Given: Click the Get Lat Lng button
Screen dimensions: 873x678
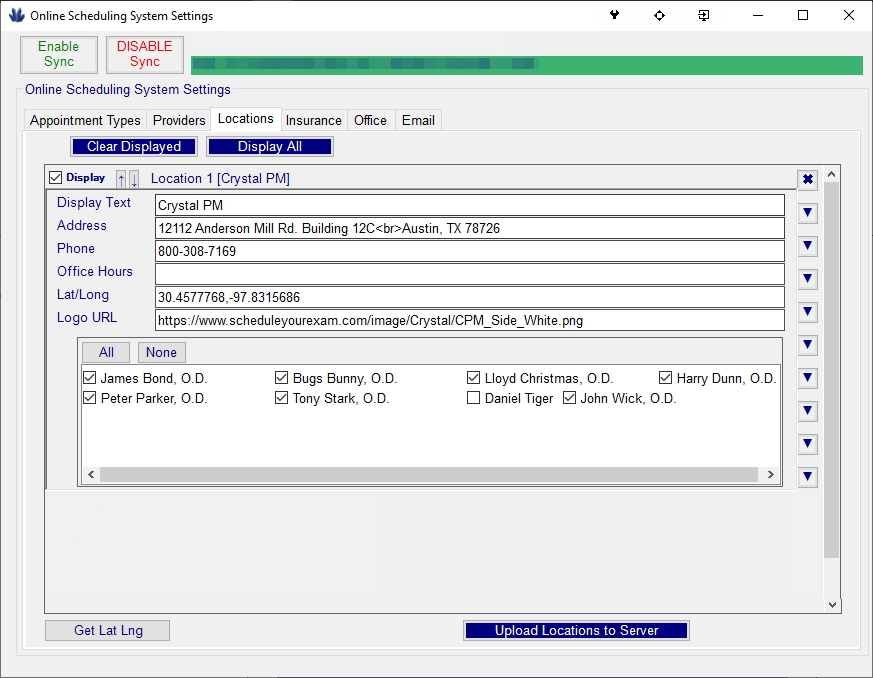Looking at the screenshot, I should click(107, 630).
